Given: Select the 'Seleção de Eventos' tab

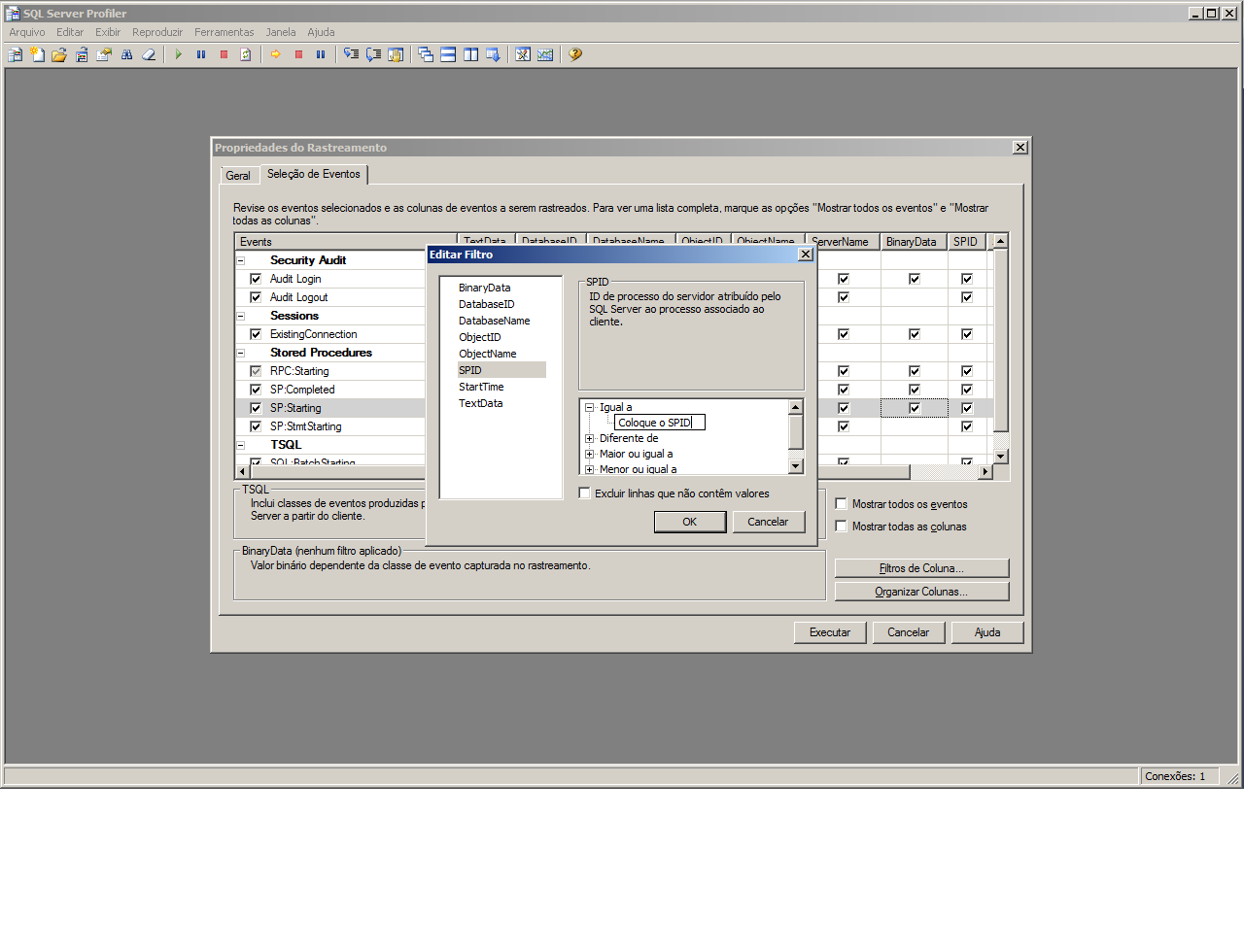Looking at the screenshot, I should click(x=313, y=174).
